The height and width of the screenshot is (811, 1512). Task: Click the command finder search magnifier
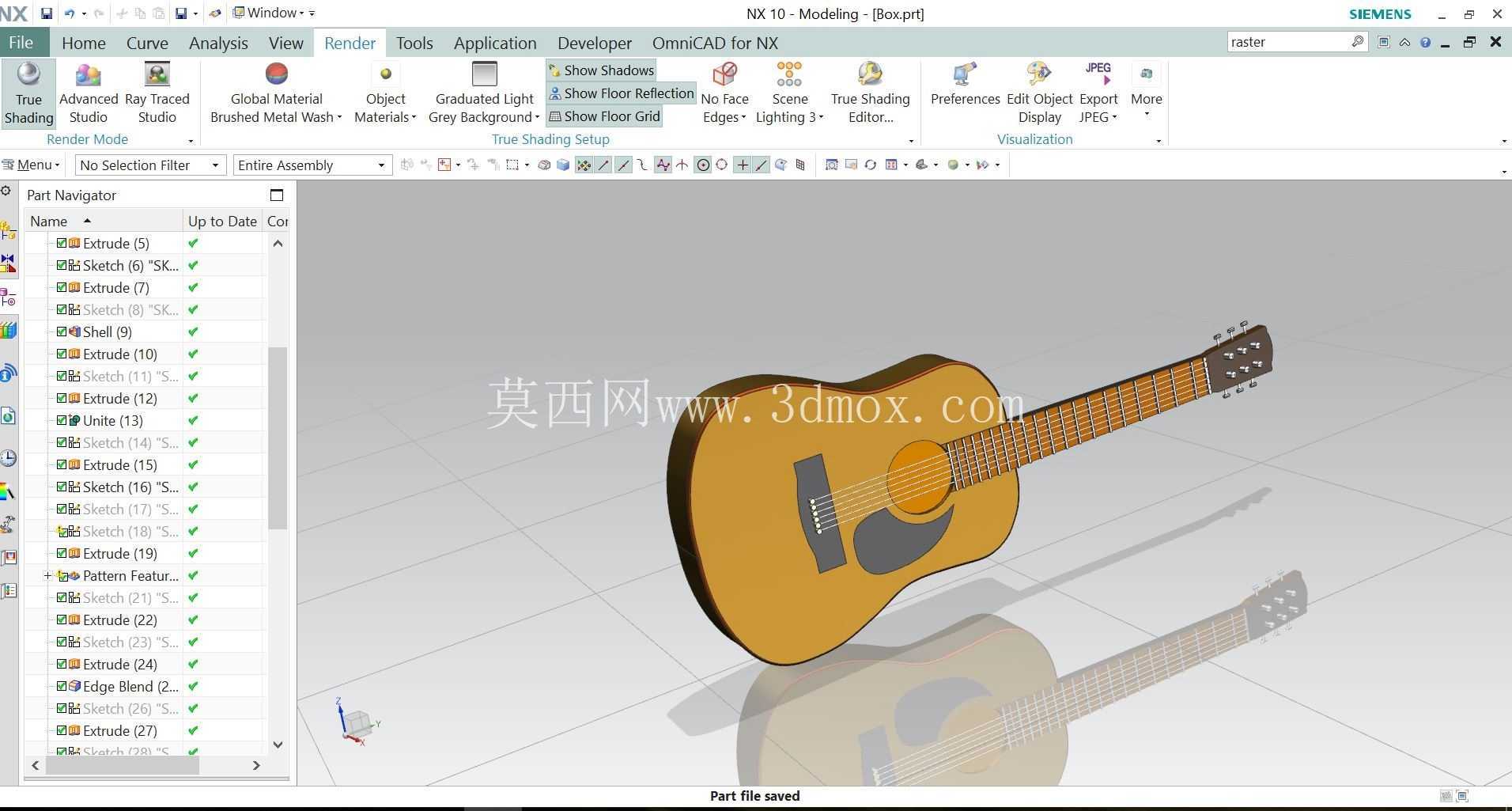[1358, 41]
